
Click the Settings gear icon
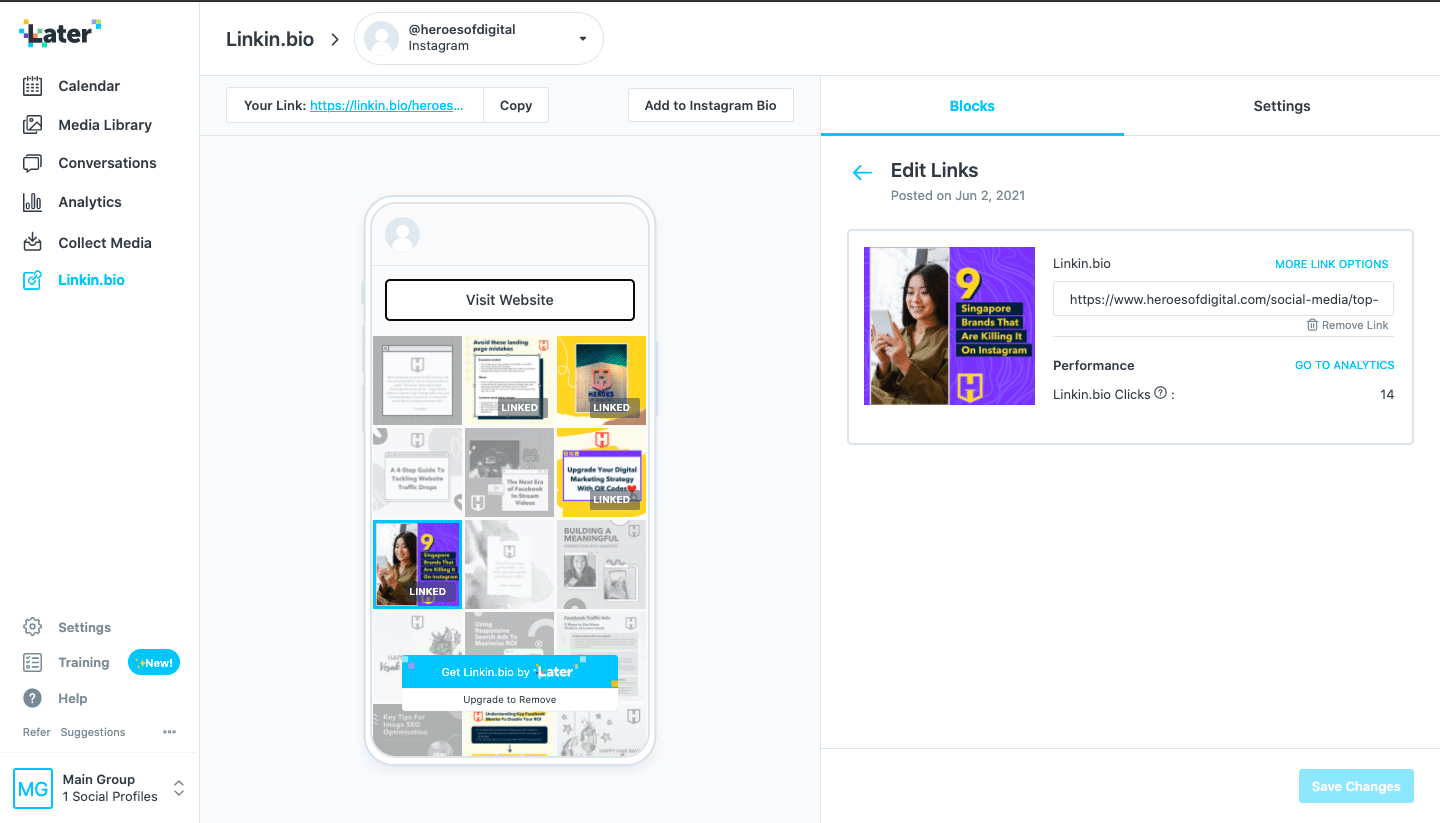(x=33, y=627)
